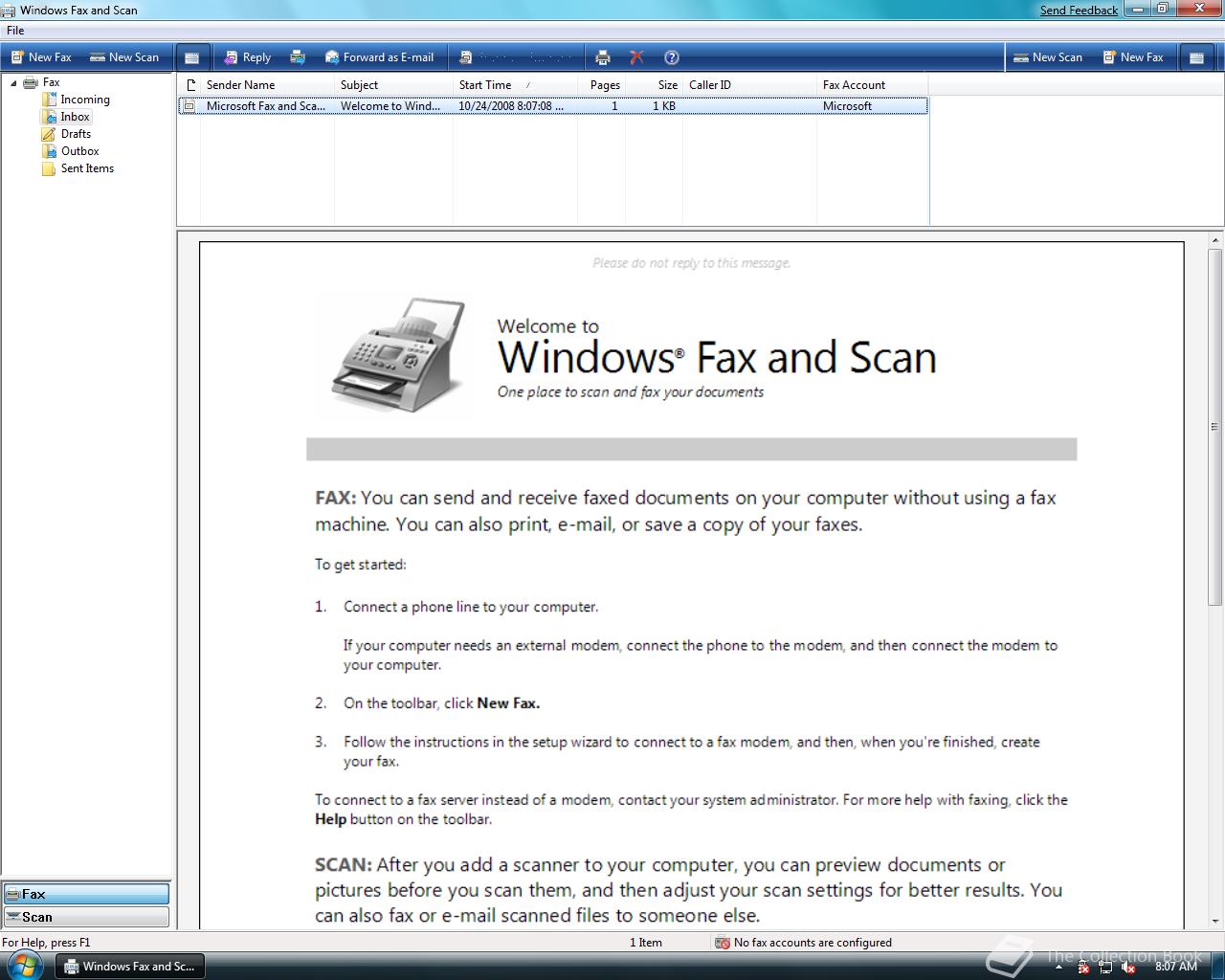The height and width of the screenshot is (980, 1225).
Task: Switch to the Fax view tab
Action: (x=86, y=894)
